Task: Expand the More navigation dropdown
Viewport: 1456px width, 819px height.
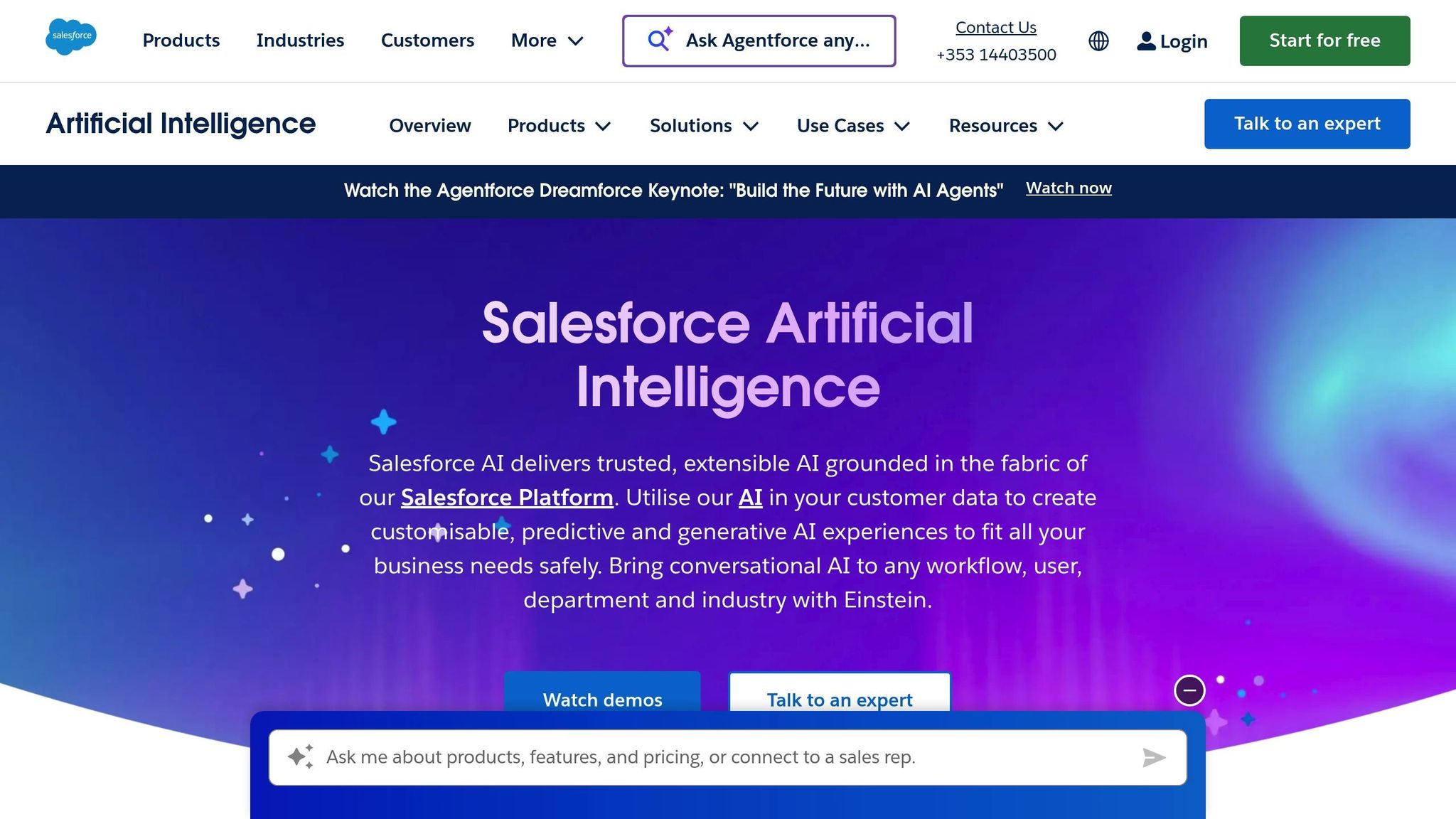Action: tap(547, 41)
